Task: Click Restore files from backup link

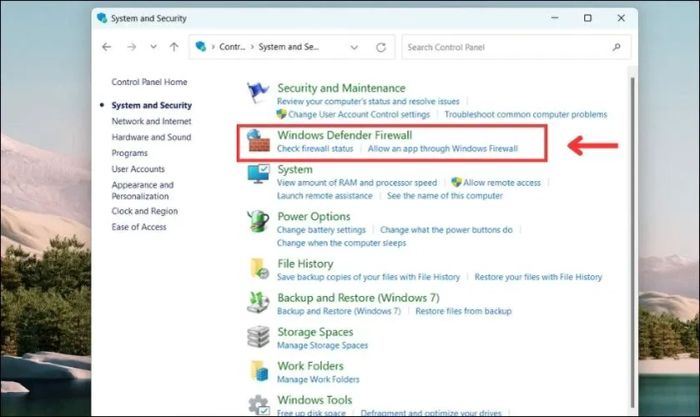Action: pyautogui.click(x=463, y=311)
